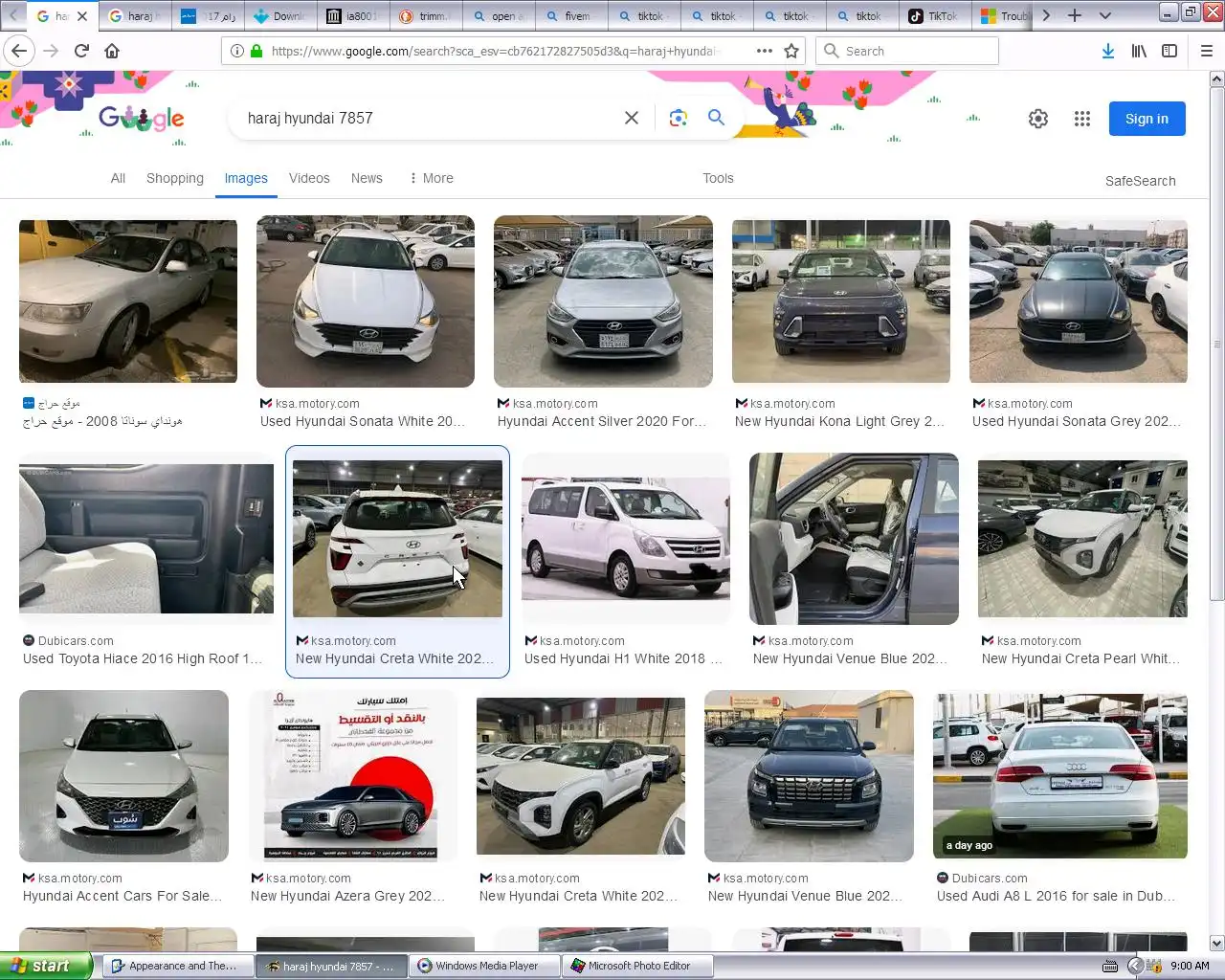
Task: Click the page vertical scrollbar thumb
Action: click(x=1217, y=345)
